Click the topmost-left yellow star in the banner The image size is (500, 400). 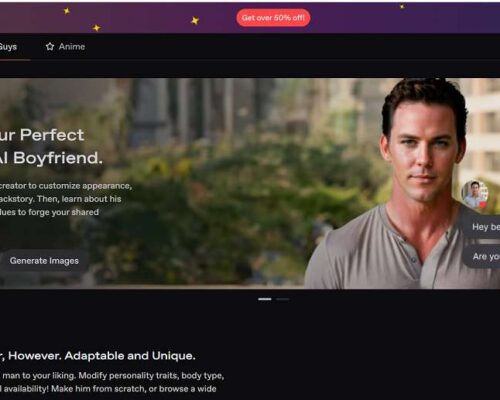(x=67, y=11)
